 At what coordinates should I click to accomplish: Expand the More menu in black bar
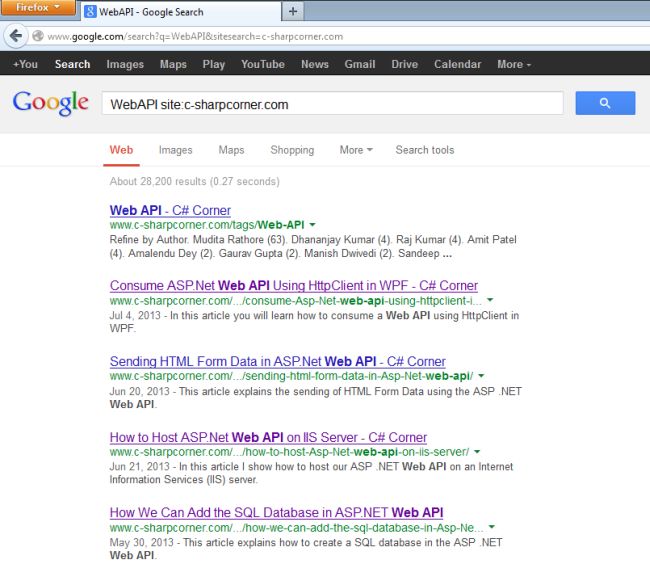pos(514,64)
